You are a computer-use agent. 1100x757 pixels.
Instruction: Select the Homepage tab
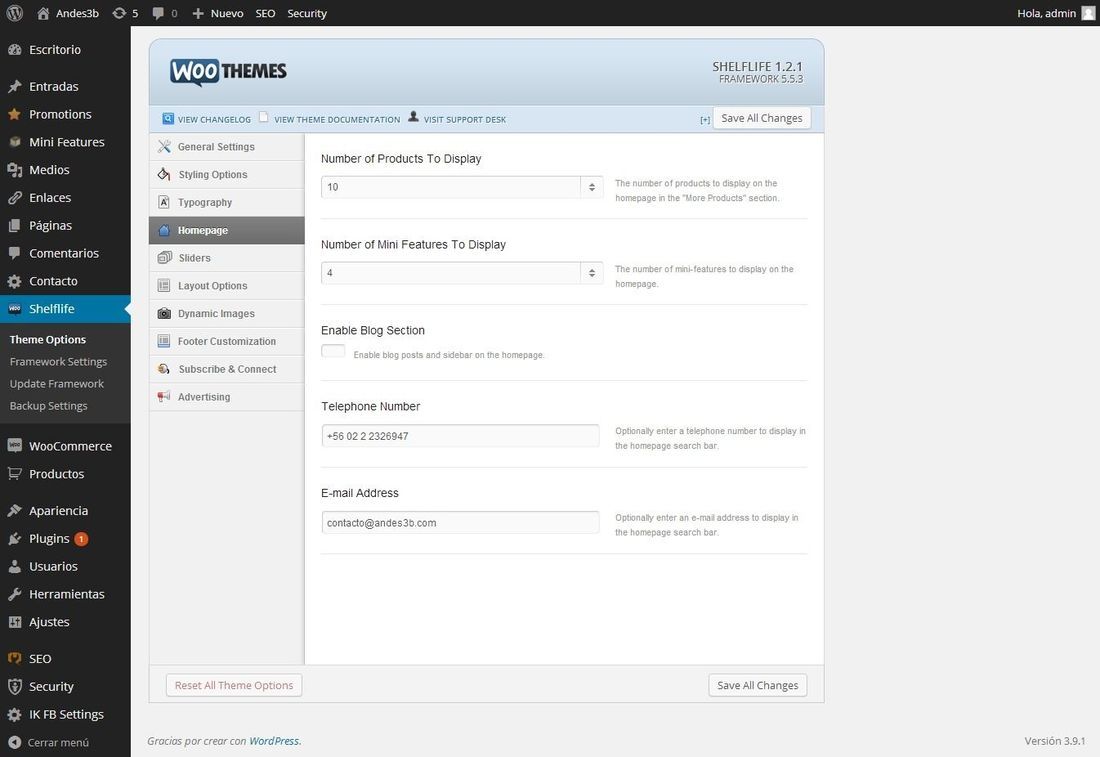point(227,230)
